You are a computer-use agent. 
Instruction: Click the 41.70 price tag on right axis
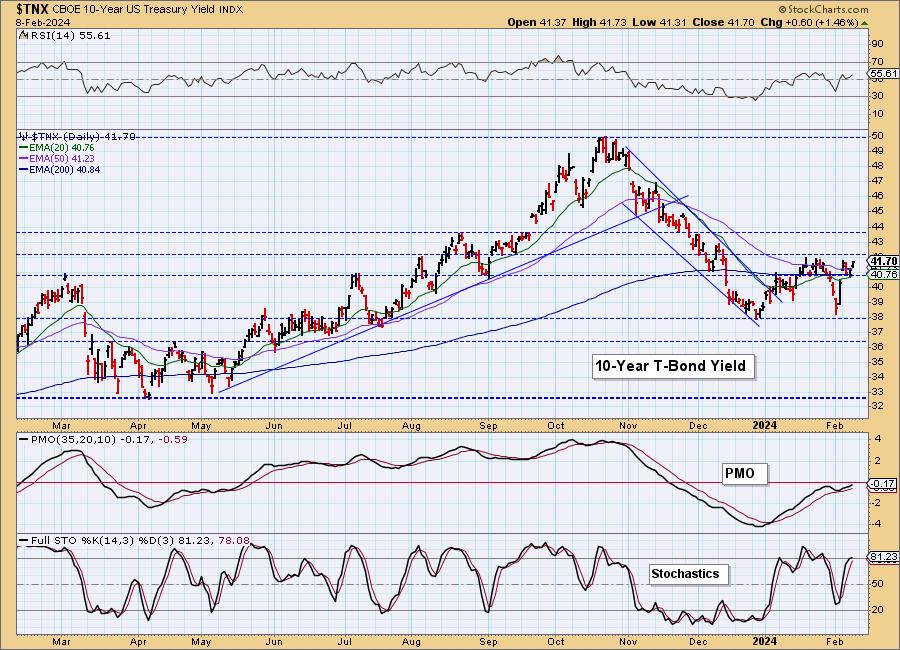point(885,261)
